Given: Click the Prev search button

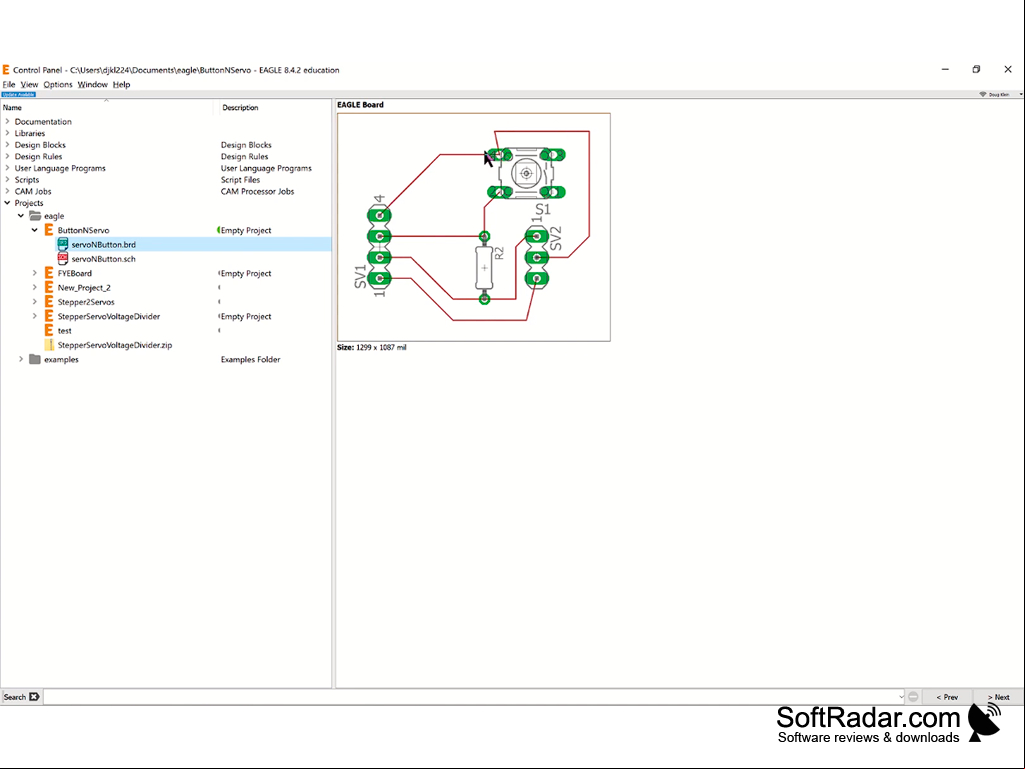Looking at the screenshot, I should pos(947,697).
